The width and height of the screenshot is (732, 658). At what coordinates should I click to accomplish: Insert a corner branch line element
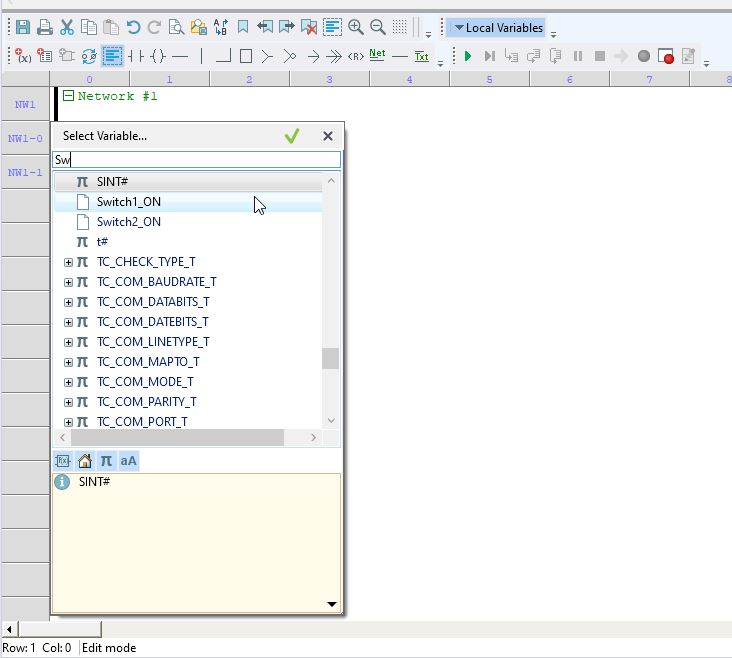coord(223,56)
